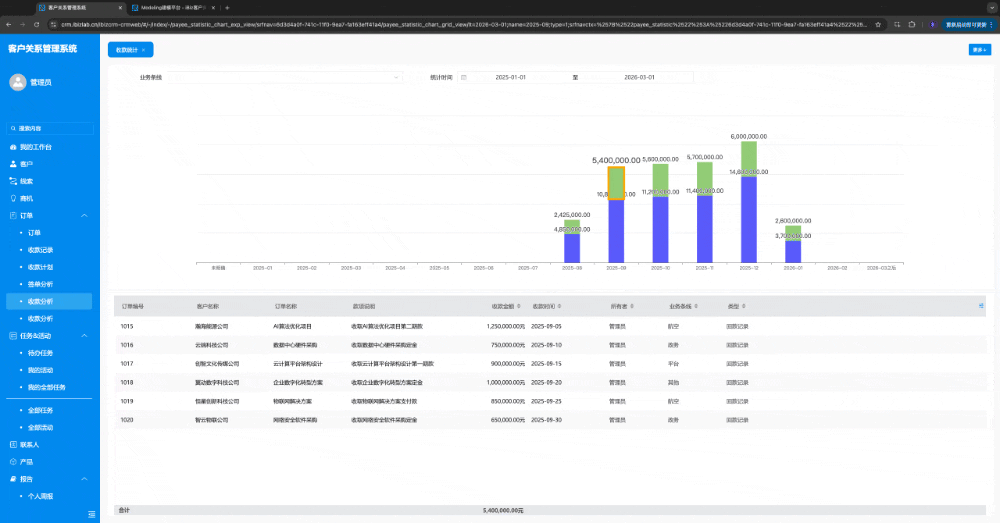1000x523 pixels.
Task: Close the 收款统计 tab
Action: [x=143, y=49]
